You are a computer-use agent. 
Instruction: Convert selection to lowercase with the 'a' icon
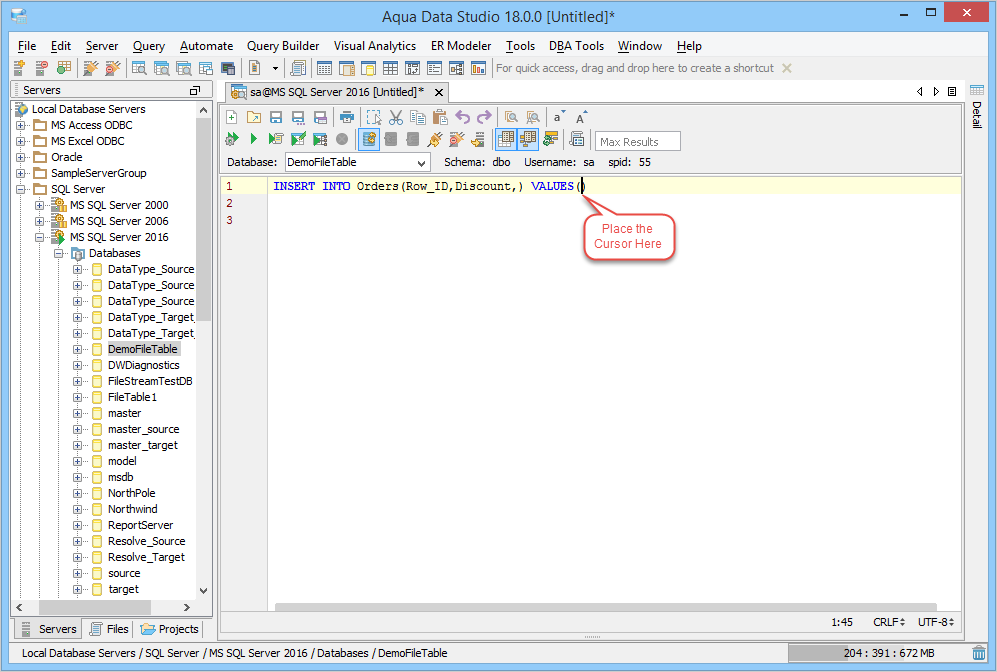pos(559,117)
